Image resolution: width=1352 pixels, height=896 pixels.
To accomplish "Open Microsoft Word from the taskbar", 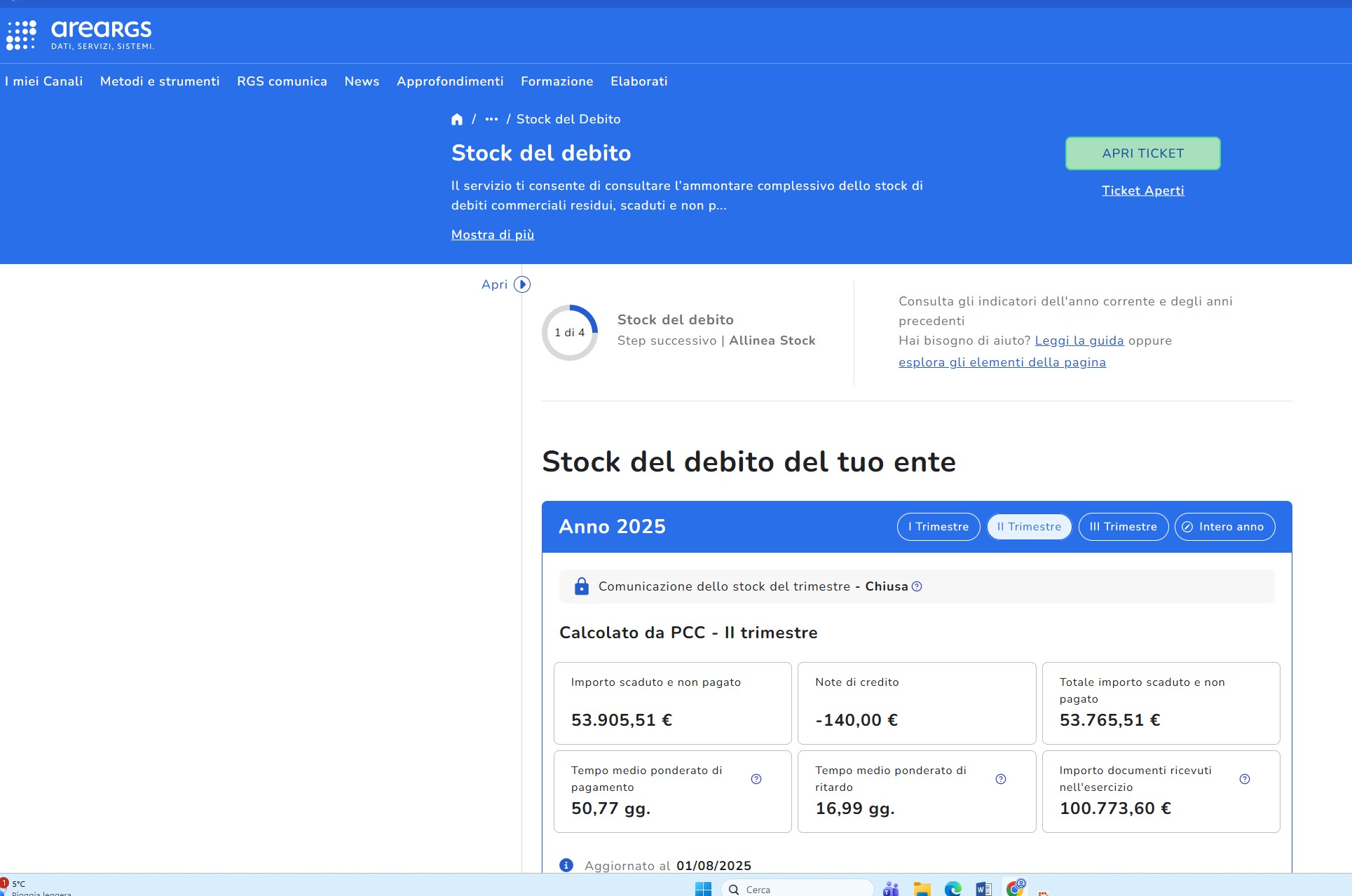I will tap(983, 889).
